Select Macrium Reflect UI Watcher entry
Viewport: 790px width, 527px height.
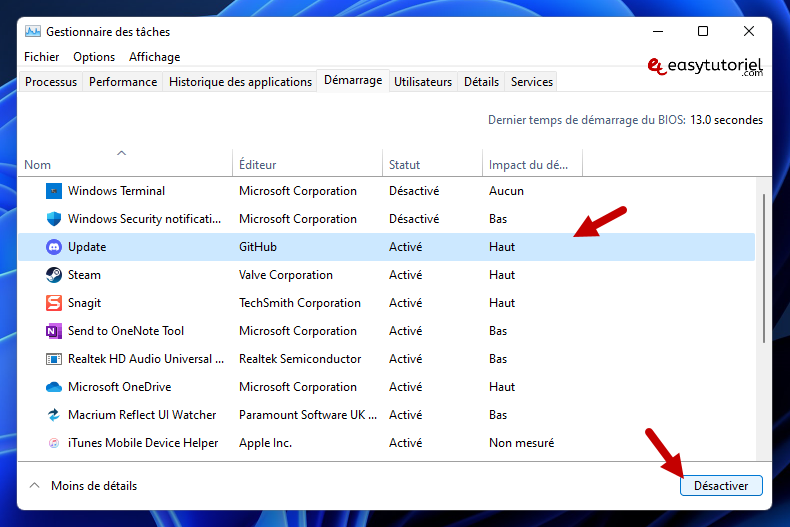click(142, 415)
